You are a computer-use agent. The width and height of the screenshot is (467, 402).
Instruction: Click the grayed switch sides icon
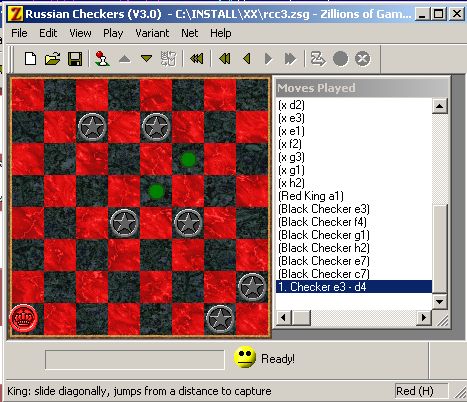pyautogui.click(x=168, y=59)
